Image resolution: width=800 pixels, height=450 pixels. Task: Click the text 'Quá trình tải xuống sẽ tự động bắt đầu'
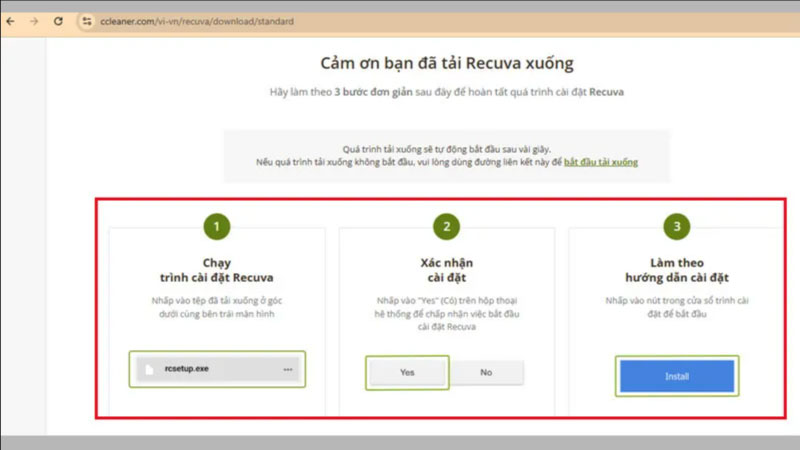point(447,149)
